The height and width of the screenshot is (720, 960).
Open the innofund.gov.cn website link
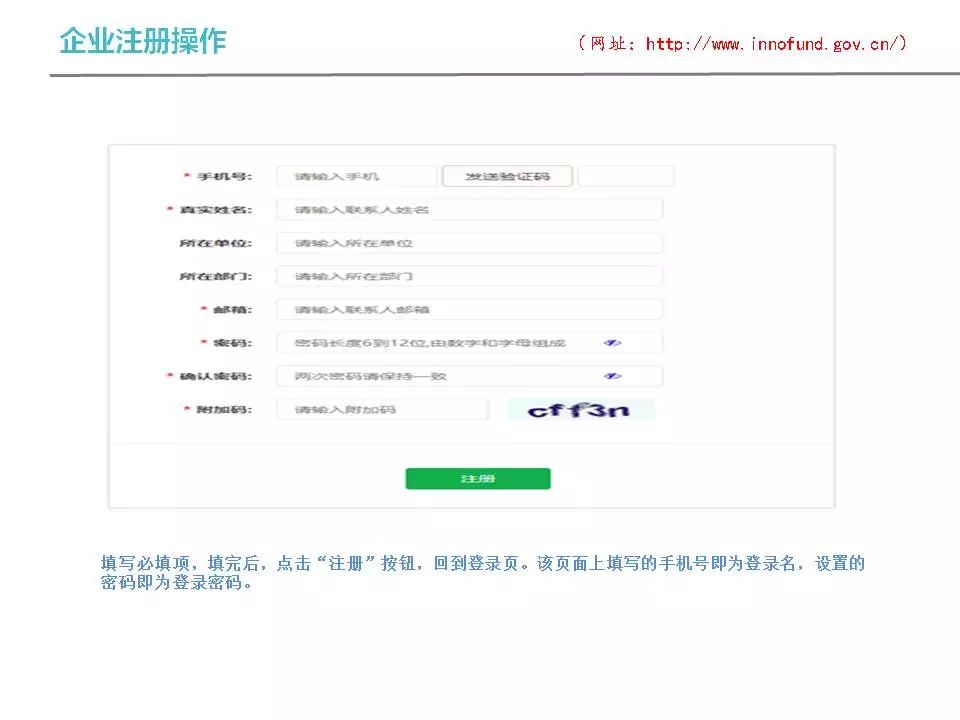point(775,43)
